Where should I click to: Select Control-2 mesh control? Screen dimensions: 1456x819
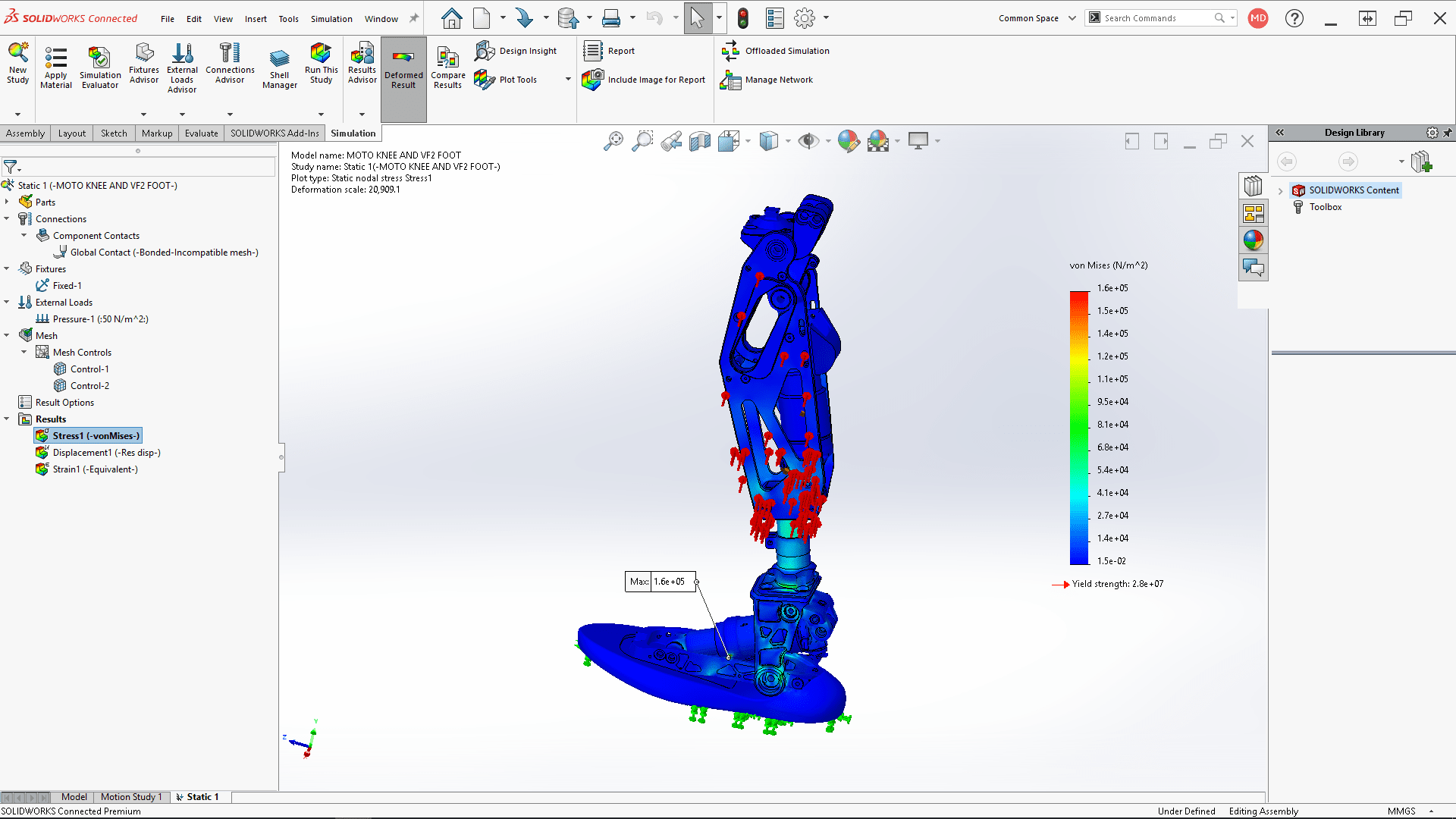[81, 386]
